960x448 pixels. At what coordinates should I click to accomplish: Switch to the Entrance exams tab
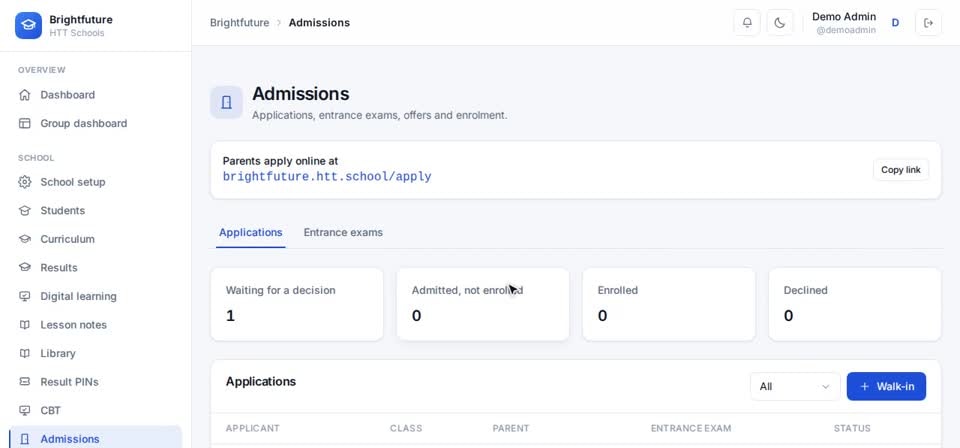(x=343, y=233)
